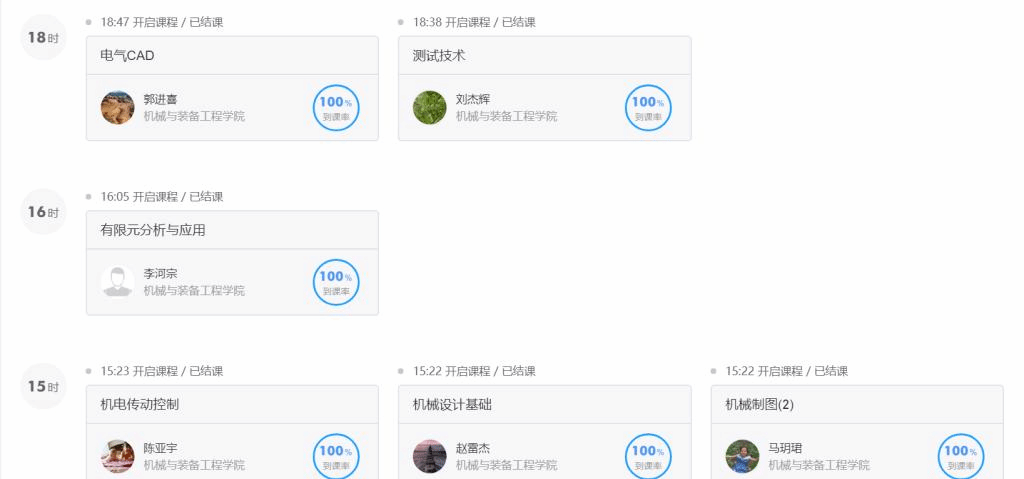
Task: Open the 有限元分析与应用 course
Action: (153, 230)
